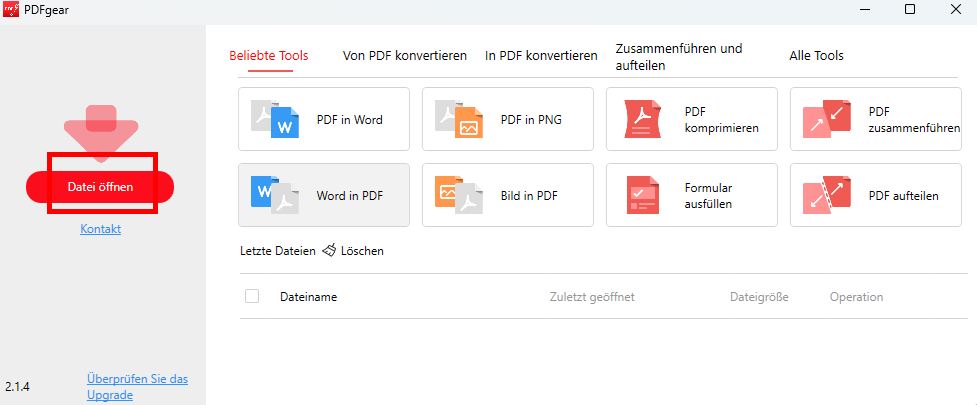
Task: Tick the select-all checkbox beside Dateiname
Action: (252, 297)
